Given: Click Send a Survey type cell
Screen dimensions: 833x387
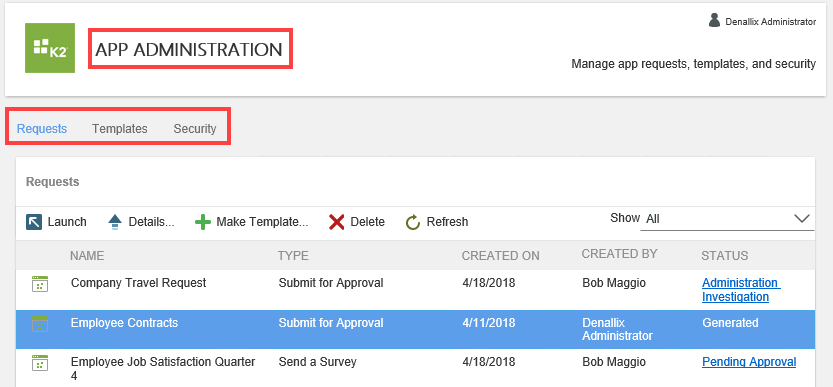Looking at the screenshot, I should click(318, 362).
